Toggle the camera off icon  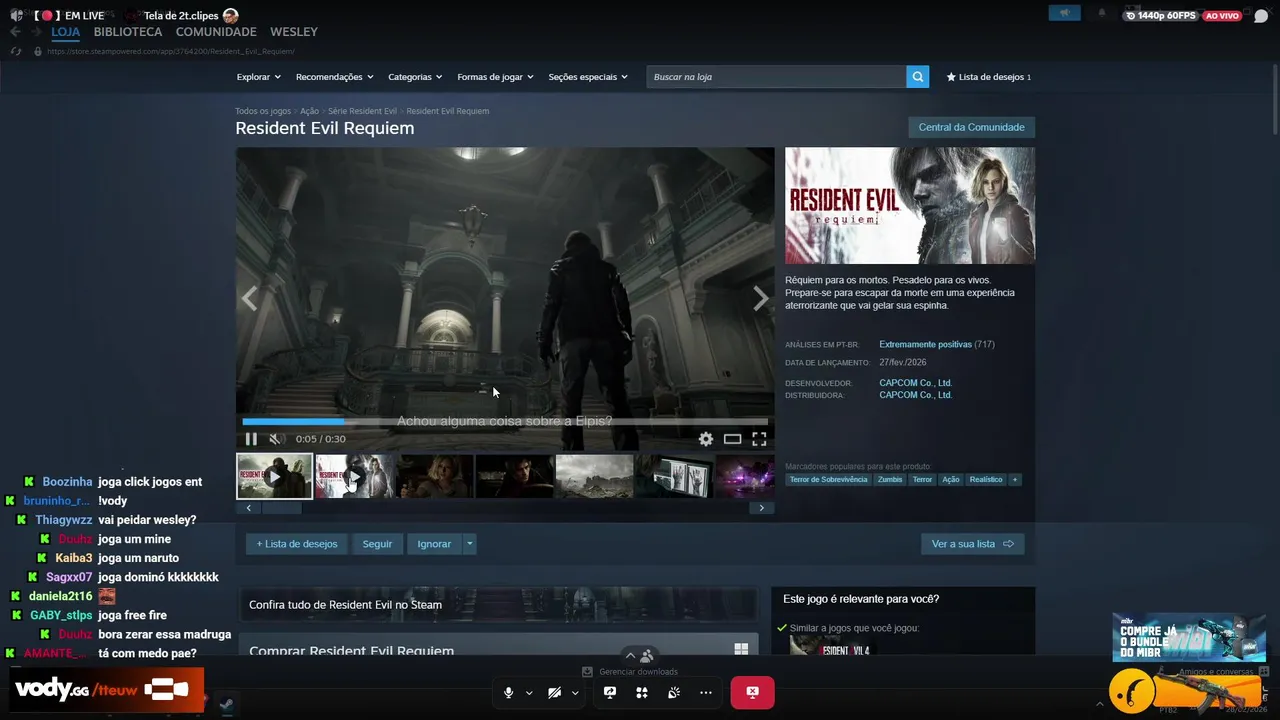554,692
